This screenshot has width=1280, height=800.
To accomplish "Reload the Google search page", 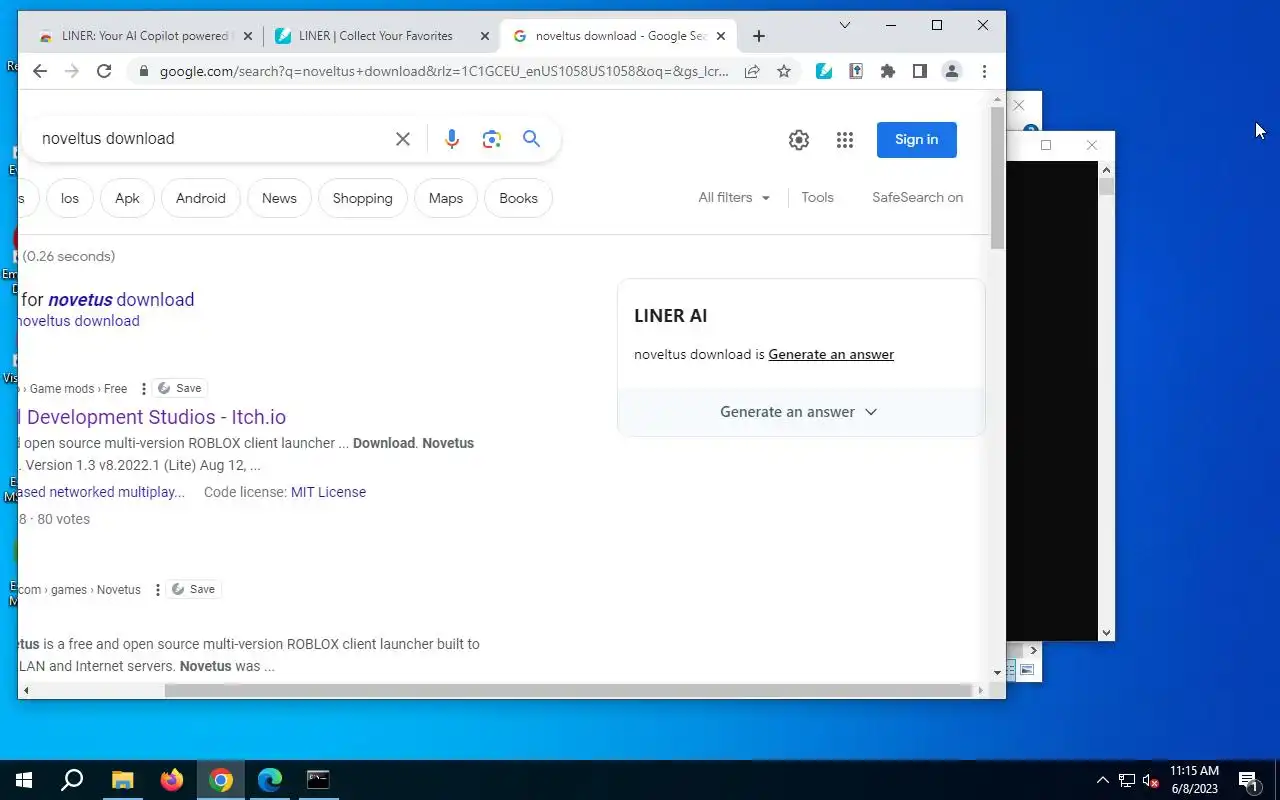I will pos(104,71).
